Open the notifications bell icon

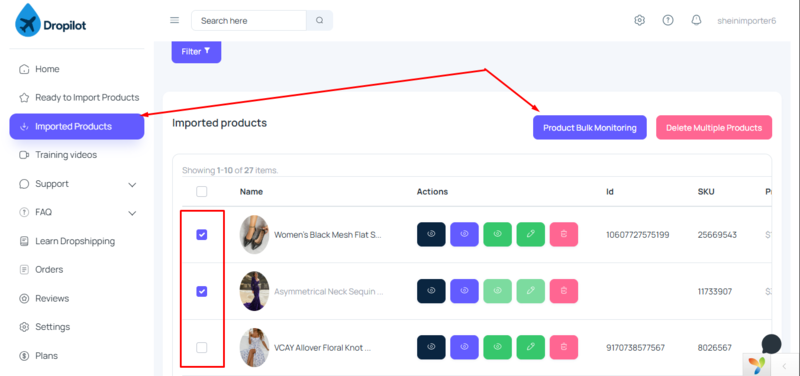point(696,20)
